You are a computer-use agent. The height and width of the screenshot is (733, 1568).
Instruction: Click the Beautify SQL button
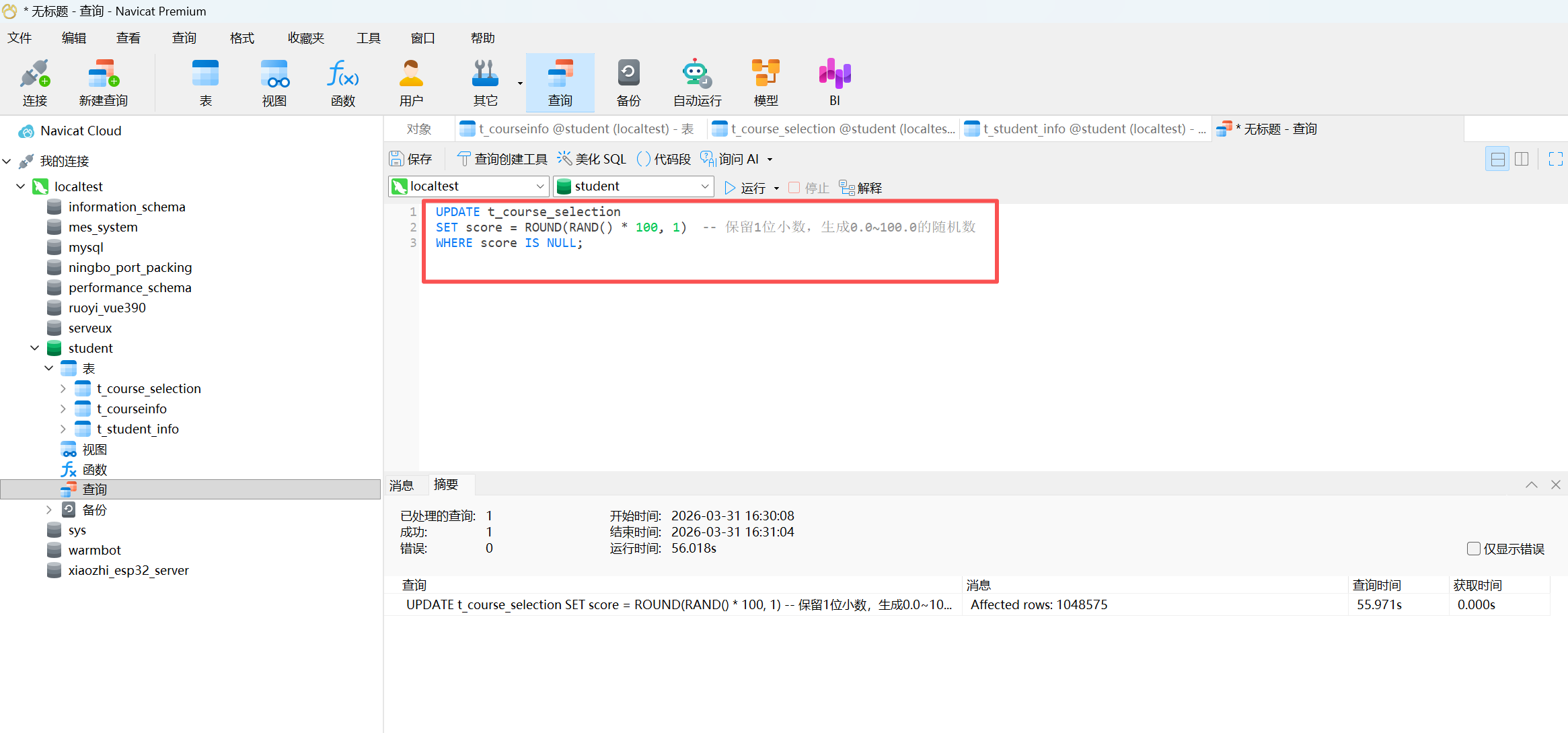592,159
